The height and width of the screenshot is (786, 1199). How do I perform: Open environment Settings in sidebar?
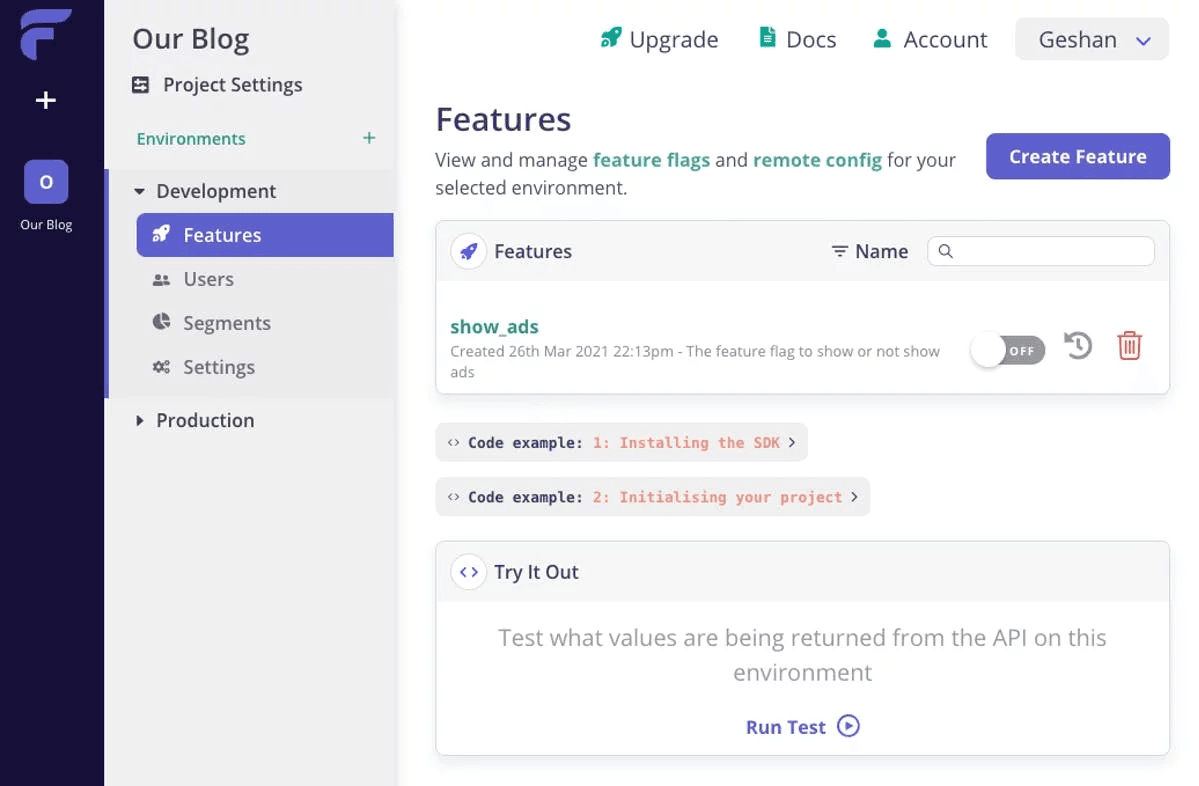point(219,368)
